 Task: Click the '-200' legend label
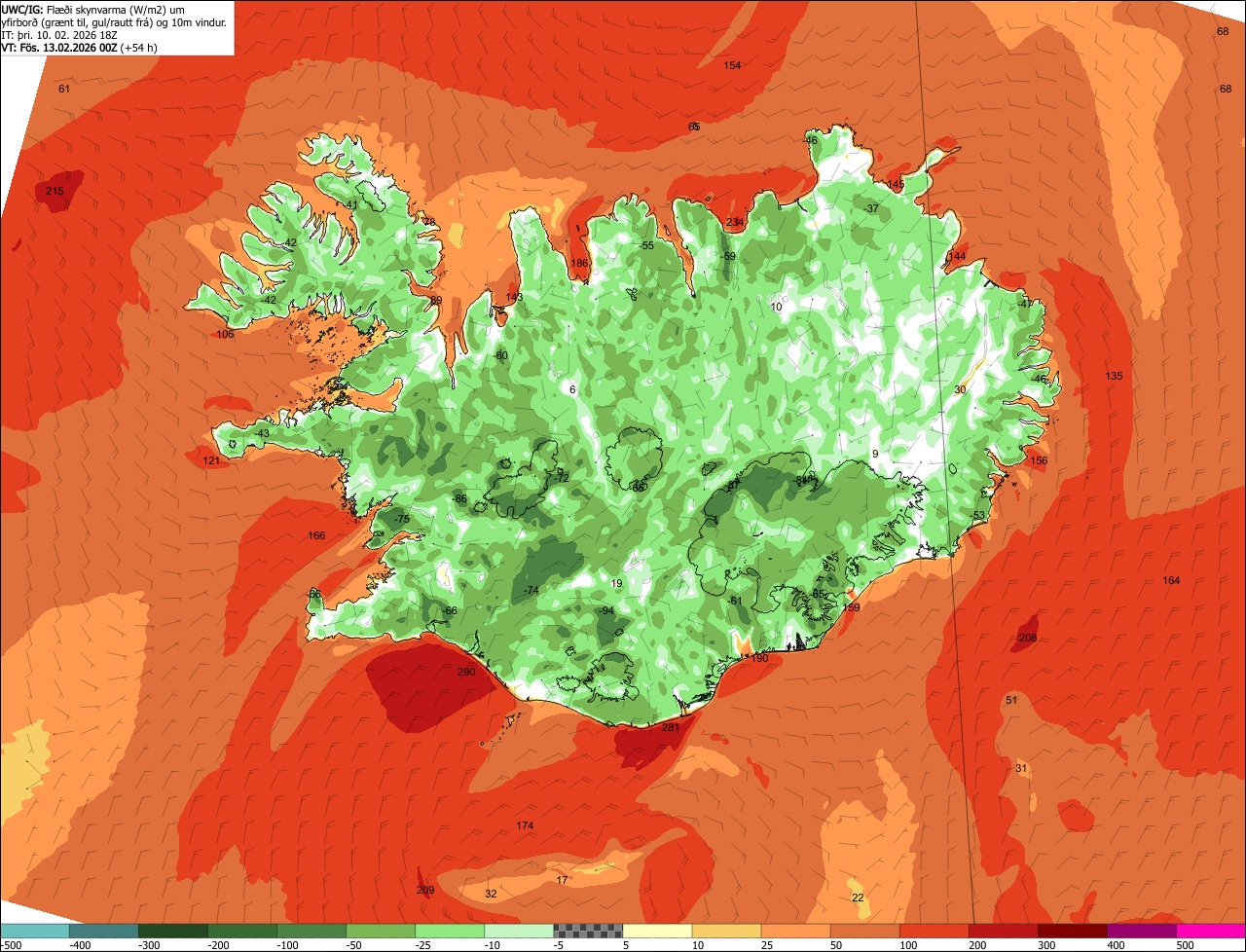click(219, 945)
